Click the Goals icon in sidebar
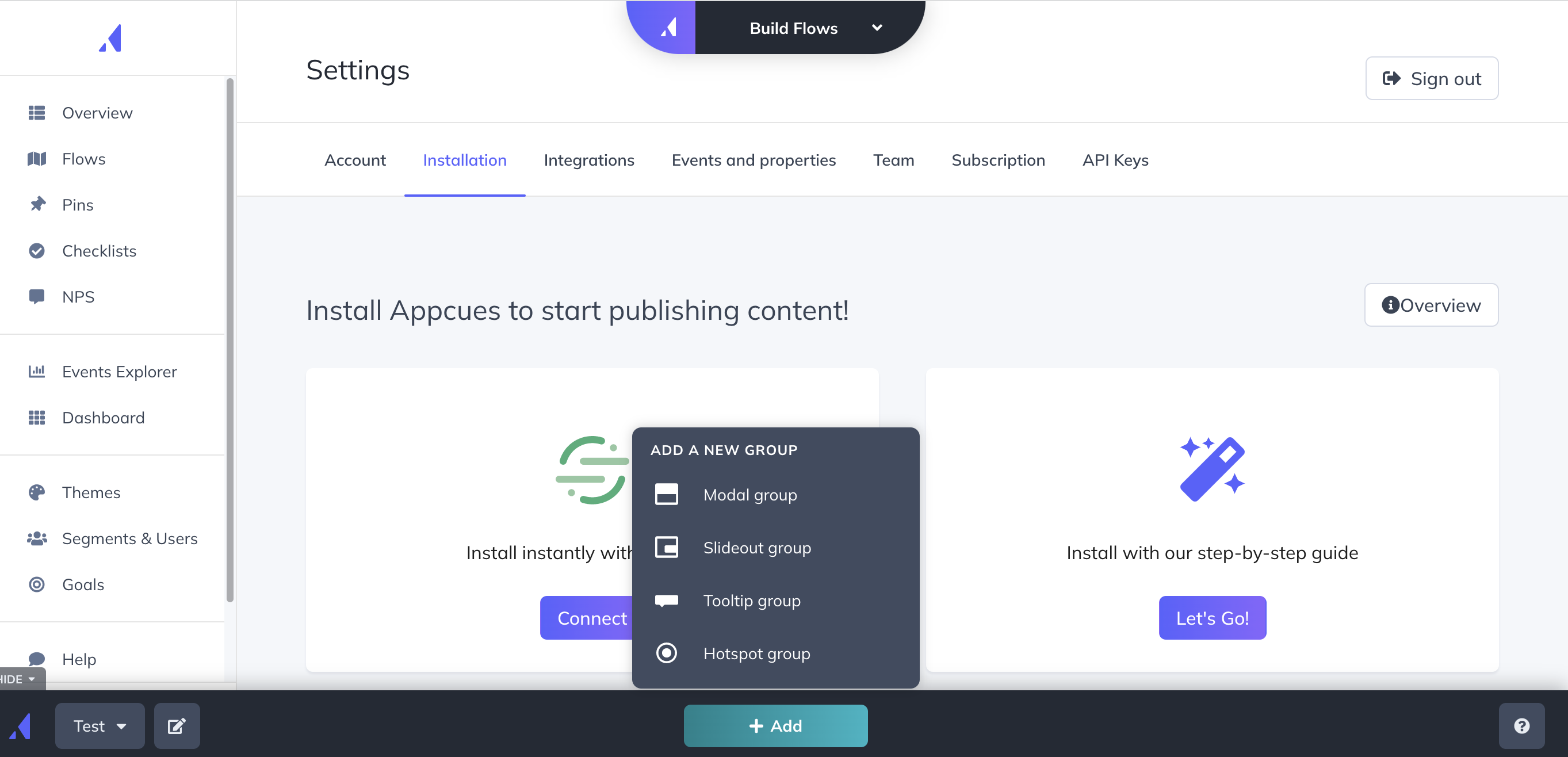 (37, 584)
